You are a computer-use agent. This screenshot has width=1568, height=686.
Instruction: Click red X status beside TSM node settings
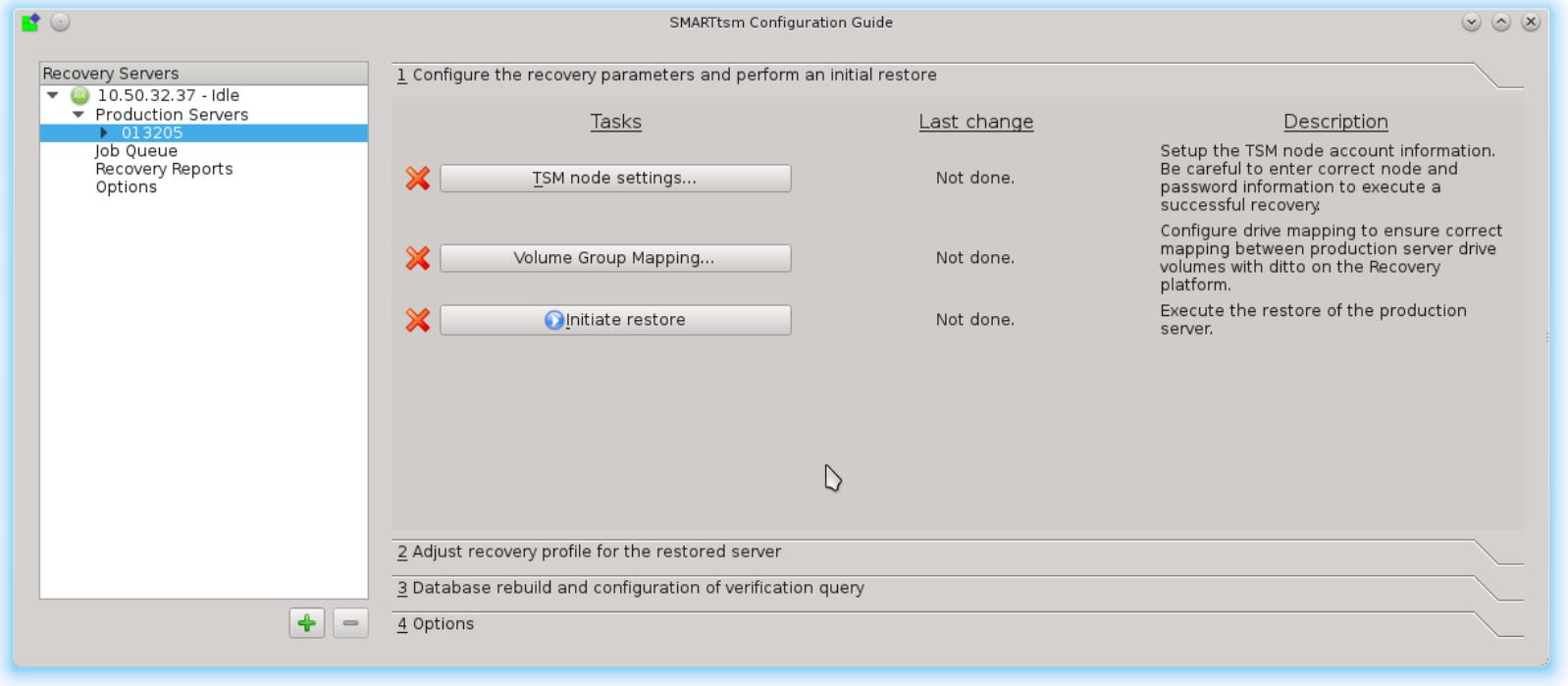tap(418, 179)
